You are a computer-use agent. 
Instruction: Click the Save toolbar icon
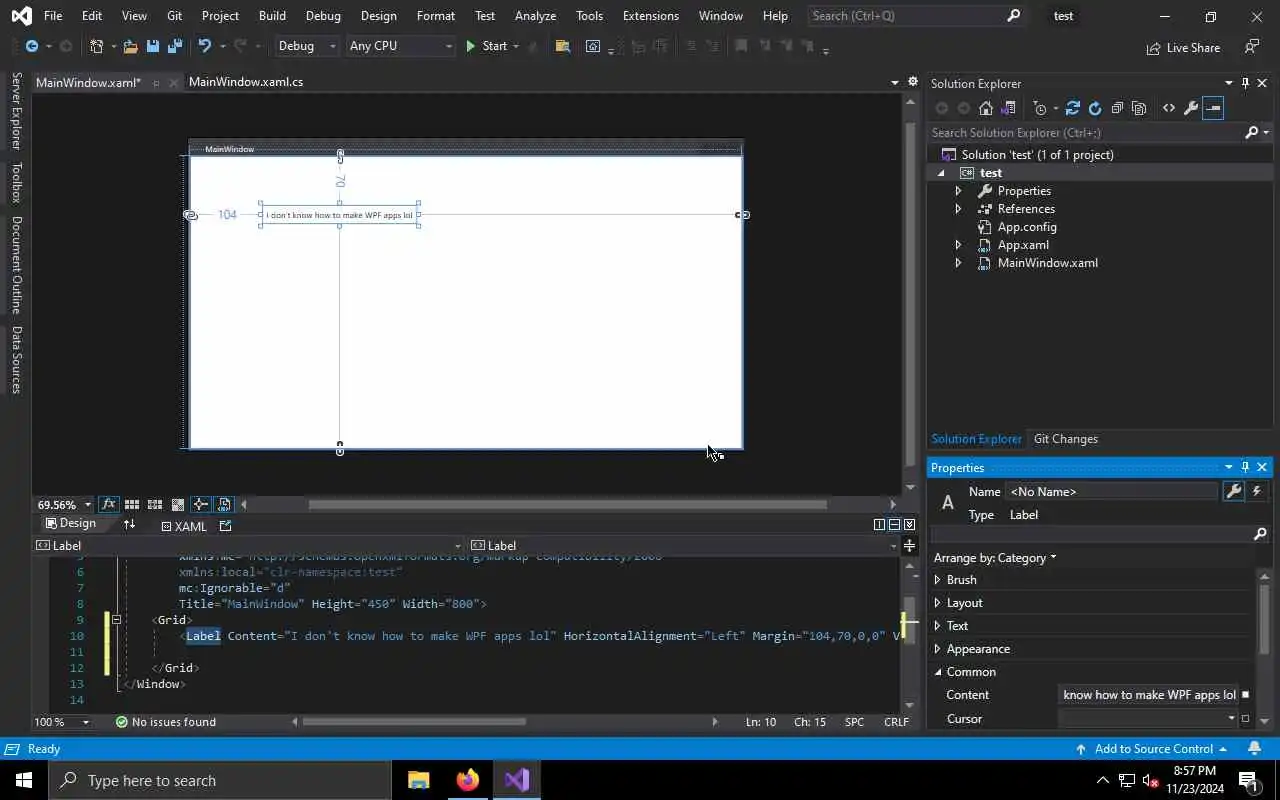coord(152,46)
